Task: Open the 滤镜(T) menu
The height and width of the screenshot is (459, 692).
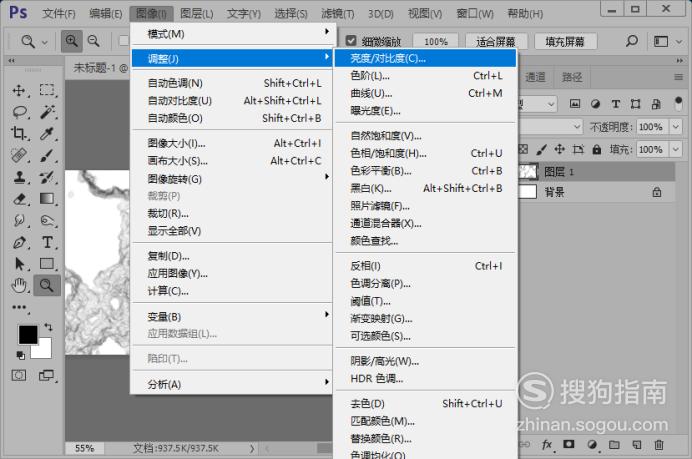Action: [338, 14]
